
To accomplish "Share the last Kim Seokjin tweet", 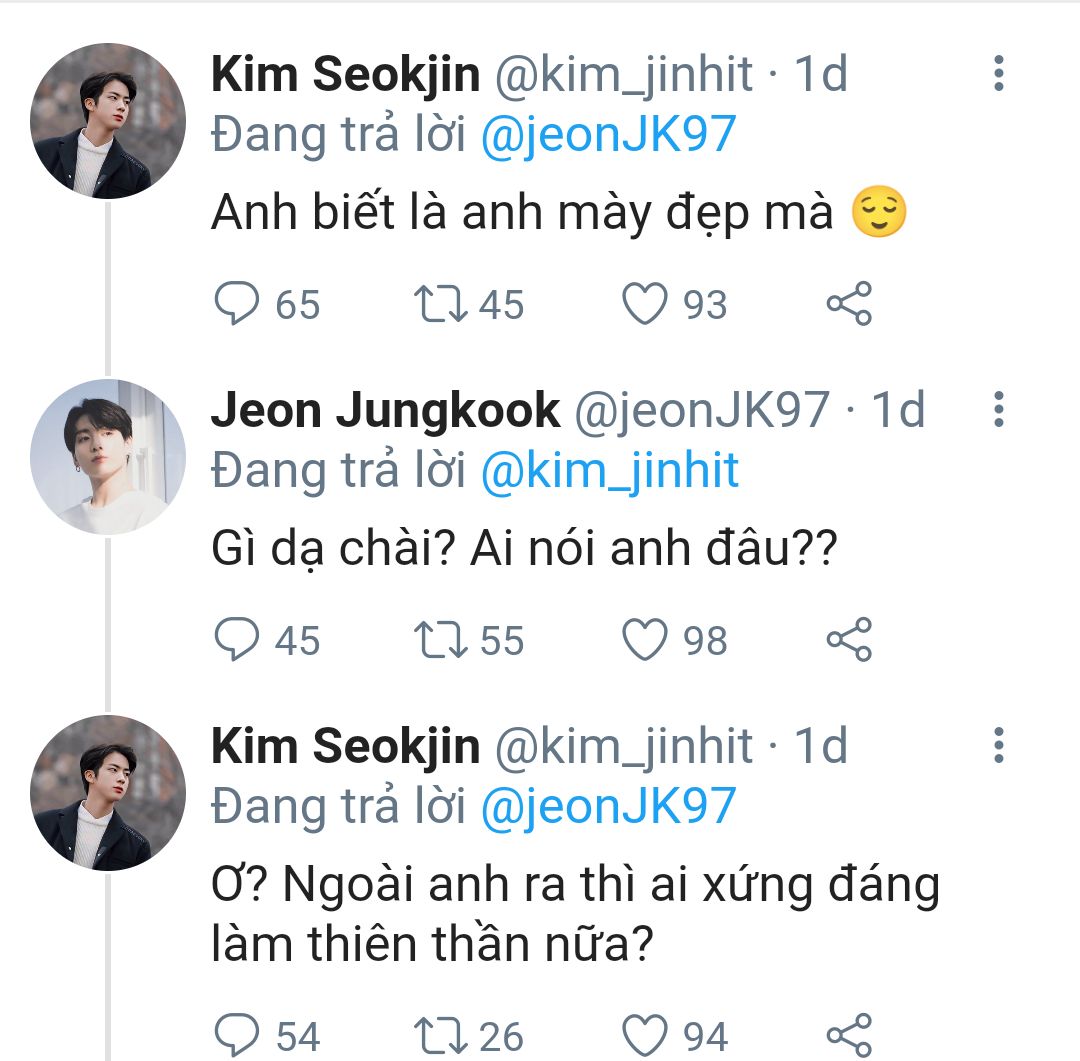I will click(849, 1036).
